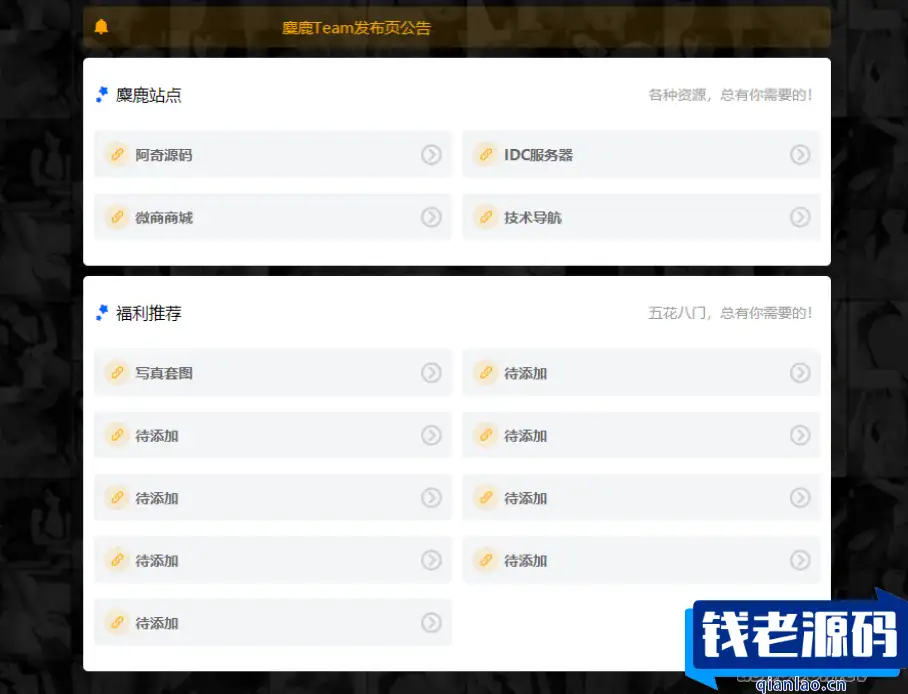Click the arrow icon on the 阿奇源码 card
Image resolution: width=908 pixels, height=694 pixels.
click(x=431, y=155)
